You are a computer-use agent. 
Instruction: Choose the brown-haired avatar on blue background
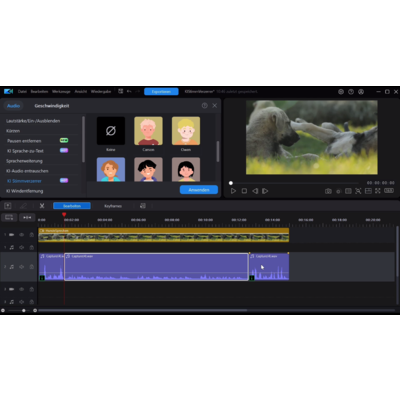tap(111, 169)
